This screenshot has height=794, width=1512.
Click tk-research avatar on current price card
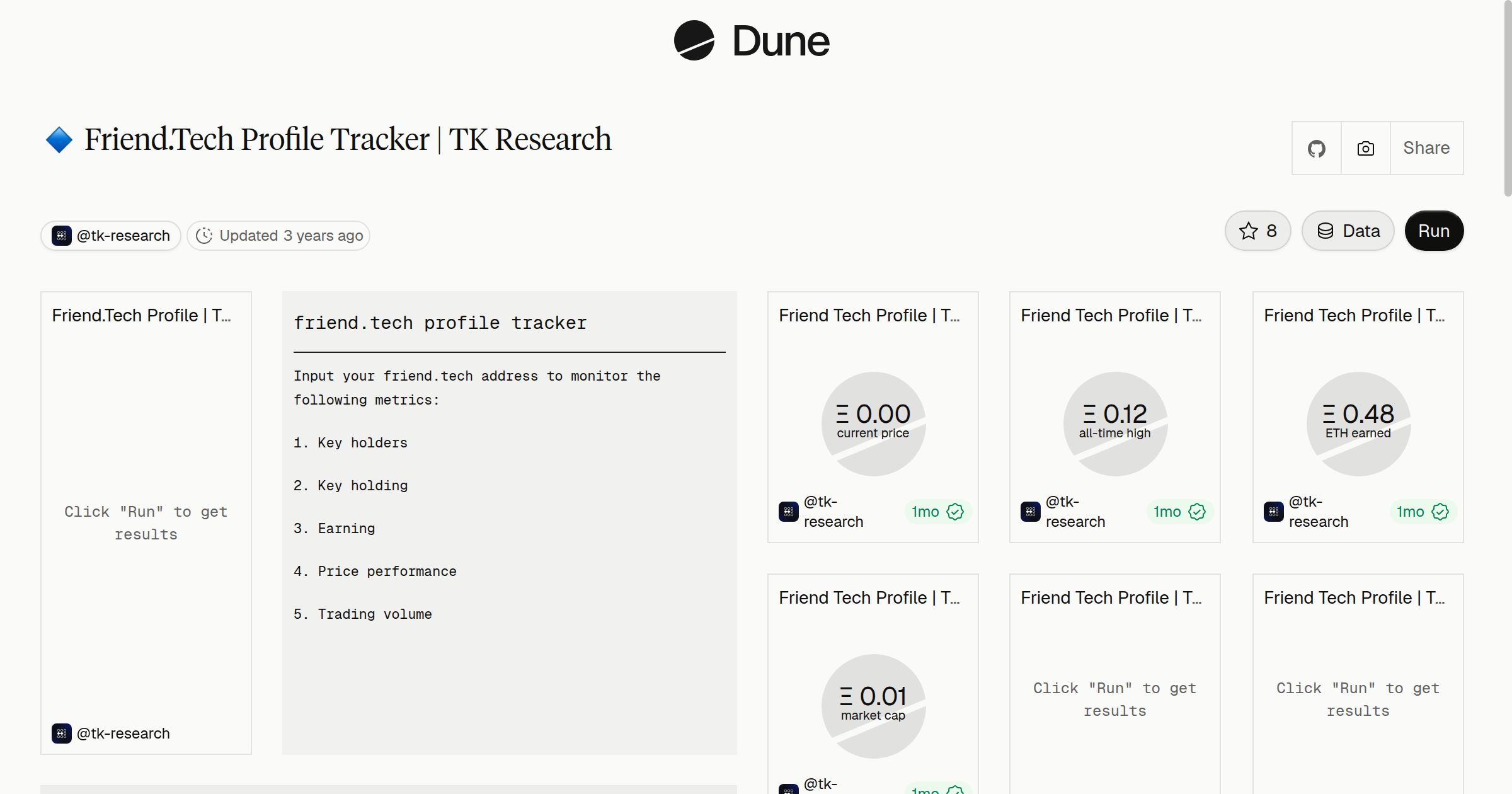(789, 512)
